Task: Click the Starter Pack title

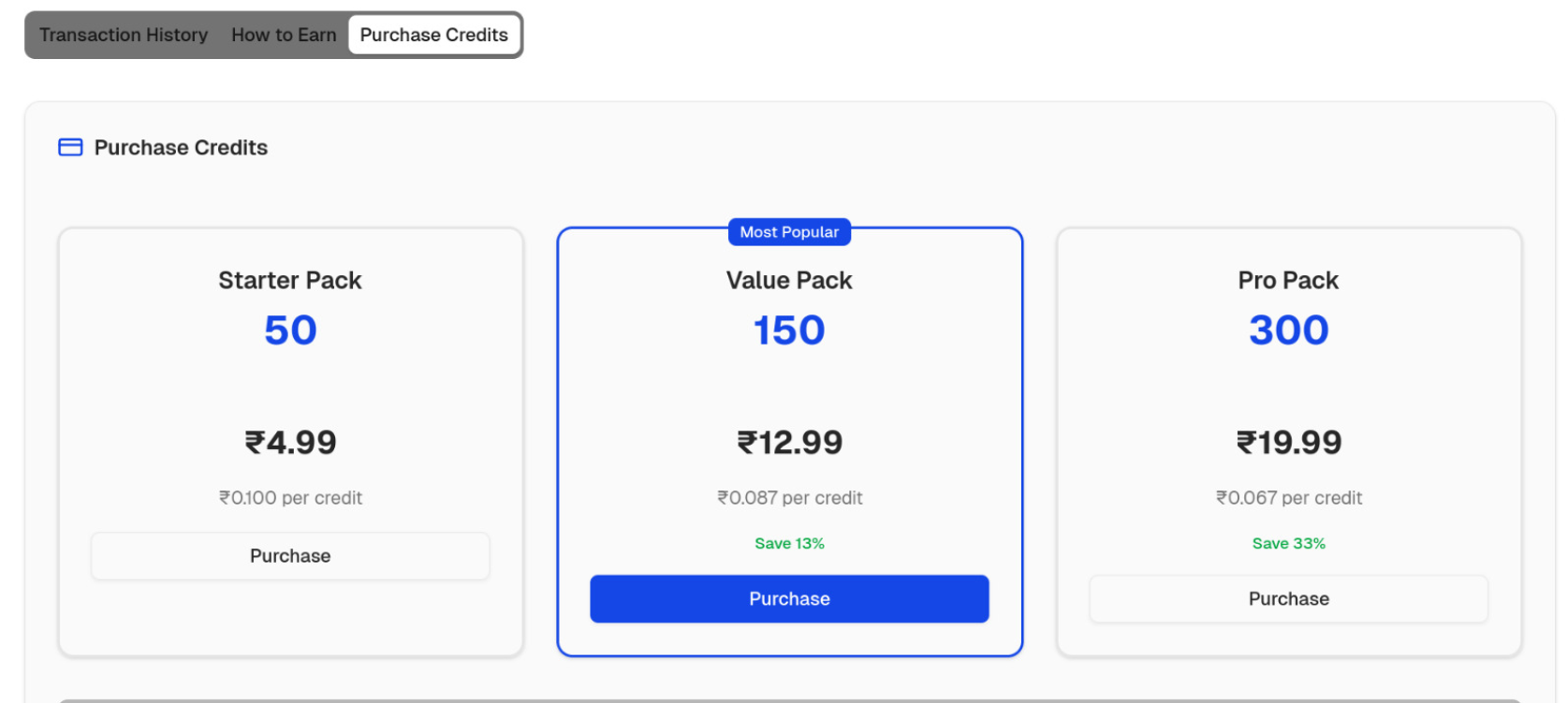Action: click(290, 281)
